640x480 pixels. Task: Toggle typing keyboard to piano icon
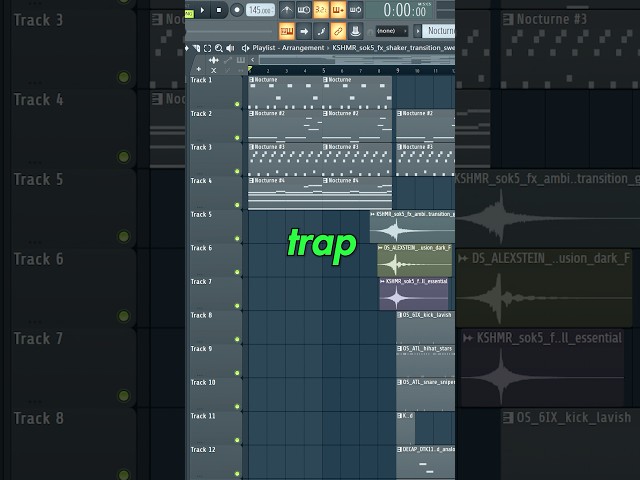point(287,31)
